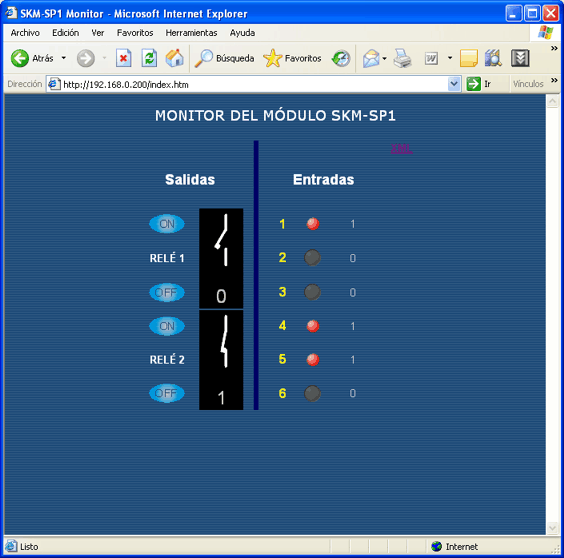The height and width of the screenshot is (558, 564).
Task: Click the red LED of input 5
Action: click(x=313, y=359)
